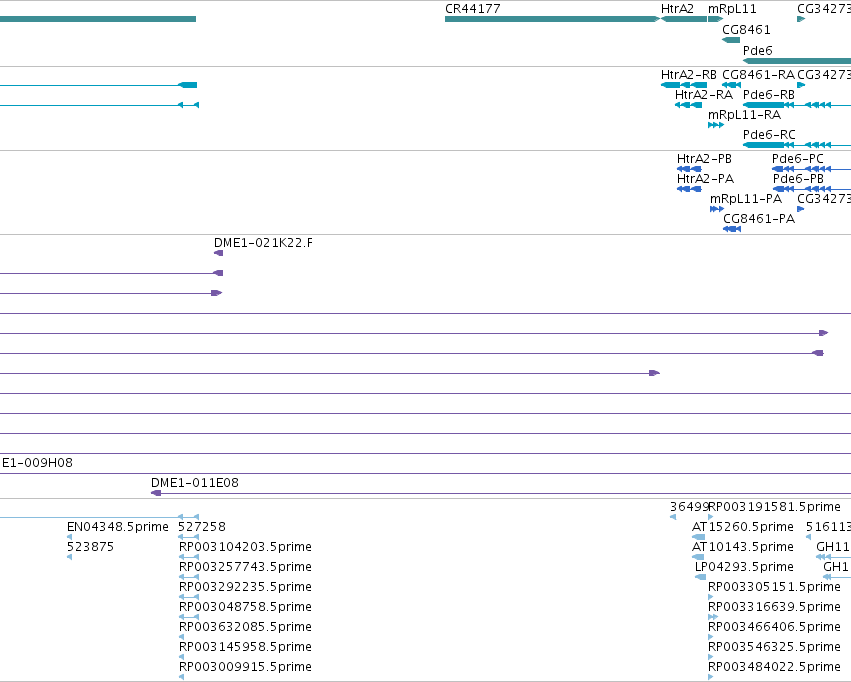Select transcript HtrA2-RB
The height and width of the screenshot is (682, 851).
[x=688, y=75]
